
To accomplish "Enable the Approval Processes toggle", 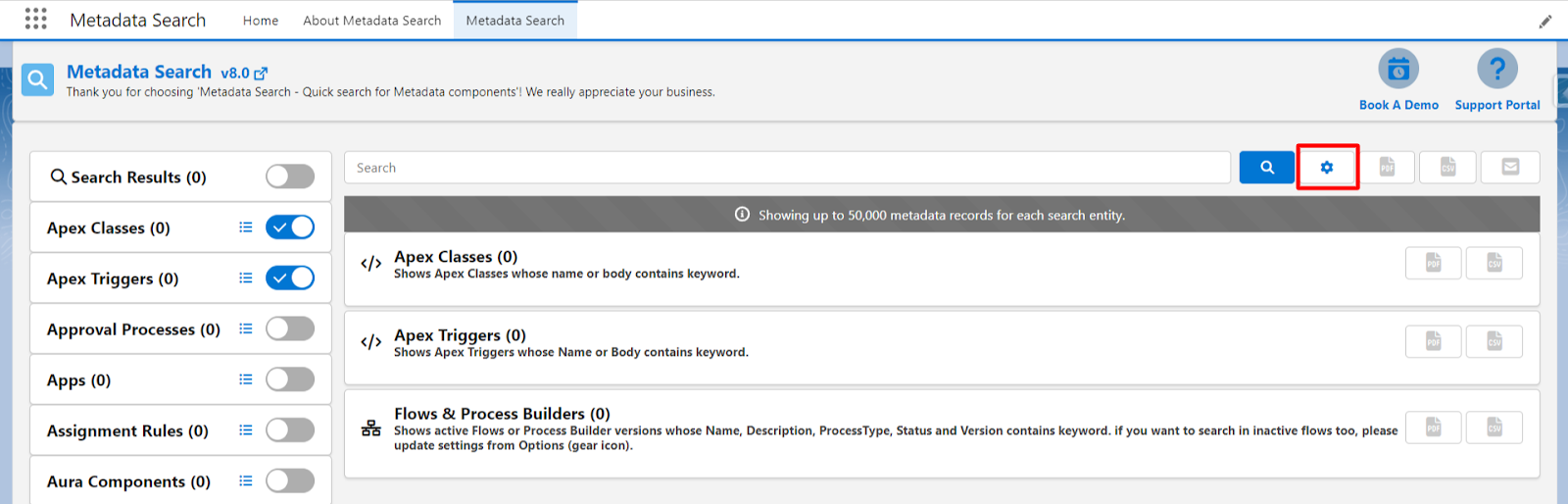I will (290, 328).
